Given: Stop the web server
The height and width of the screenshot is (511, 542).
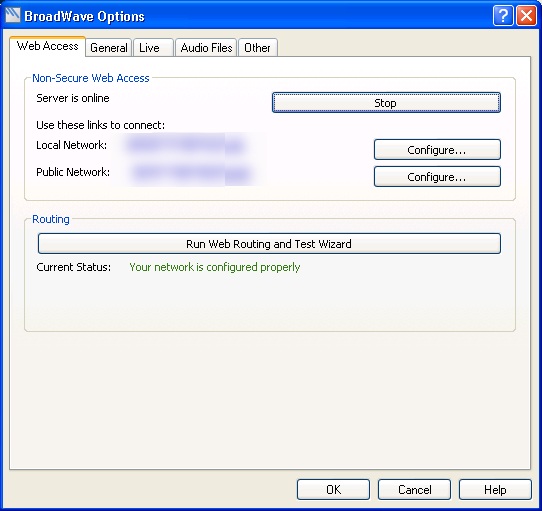Looking at the screenshot, I should (386, 103).
